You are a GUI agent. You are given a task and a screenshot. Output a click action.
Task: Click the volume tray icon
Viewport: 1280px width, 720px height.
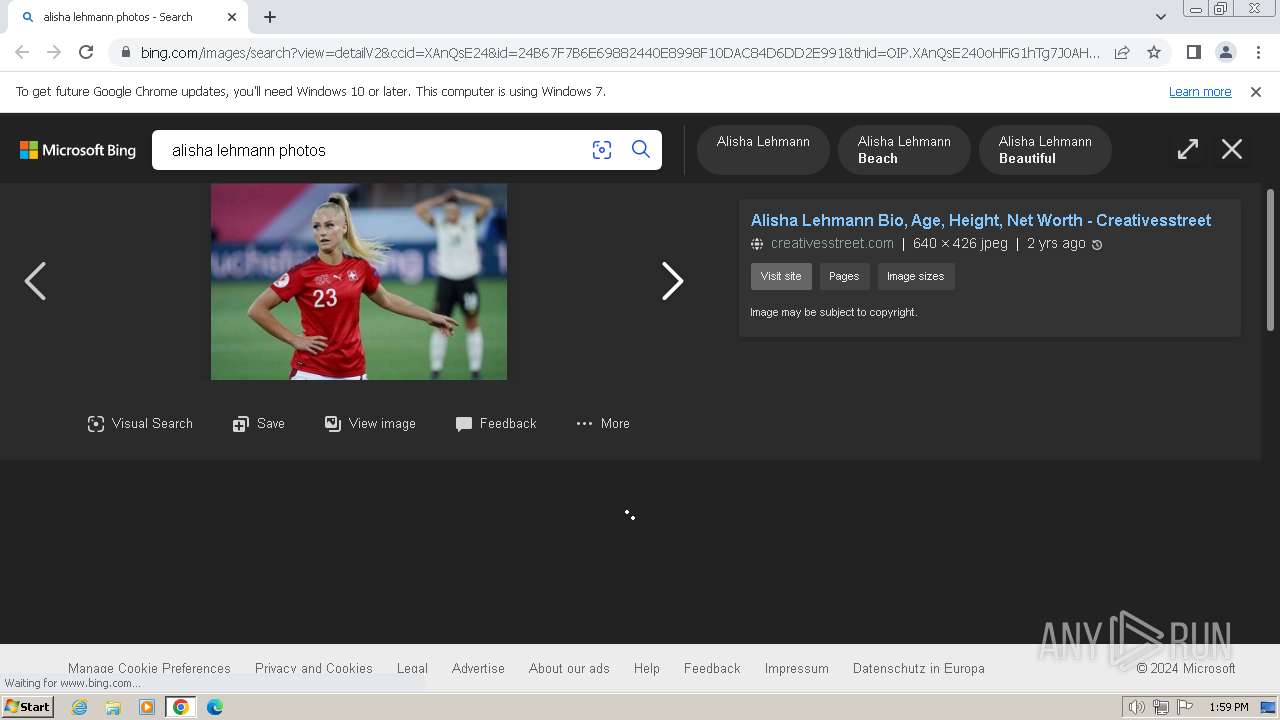pos(1136,707)
